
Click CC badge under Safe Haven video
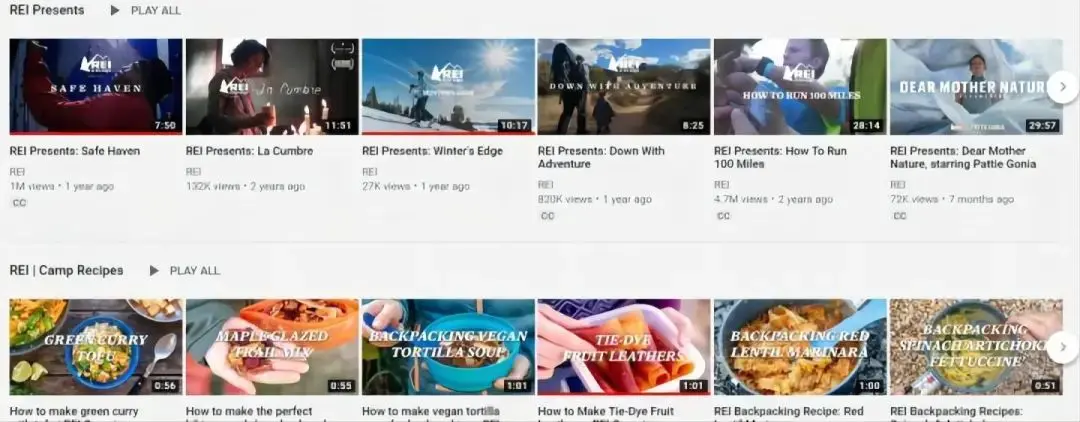coord(19,203)
